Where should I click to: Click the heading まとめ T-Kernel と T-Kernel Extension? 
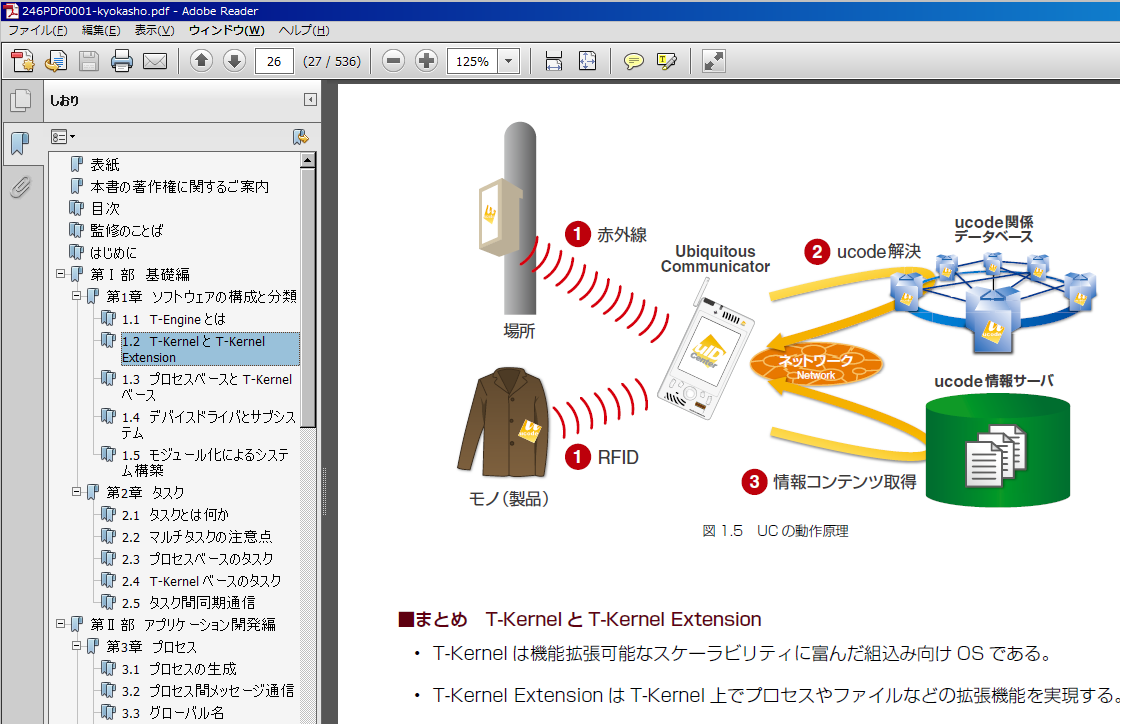580,619
